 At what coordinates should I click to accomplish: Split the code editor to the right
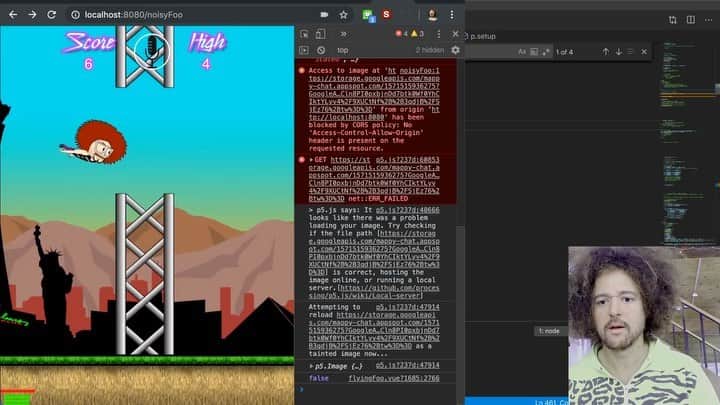(691, 19)
